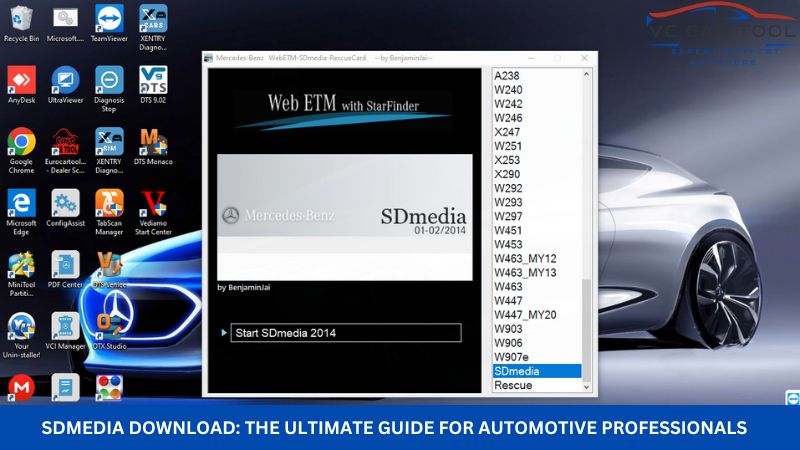Viewport: 800px width, 450px height.
Task: Open Eurocartool Dealer Sc shortcut
Action: (65, 151)
